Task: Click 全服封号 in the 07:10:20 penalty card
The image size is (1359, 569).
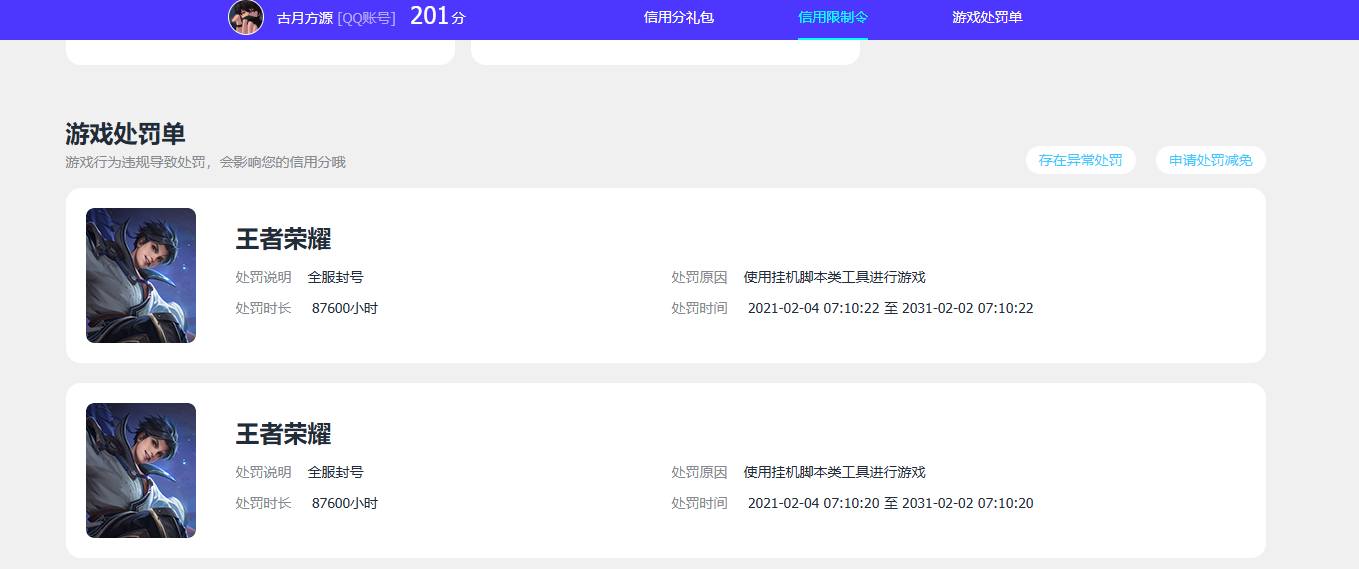Action: [x=336, y=472]
